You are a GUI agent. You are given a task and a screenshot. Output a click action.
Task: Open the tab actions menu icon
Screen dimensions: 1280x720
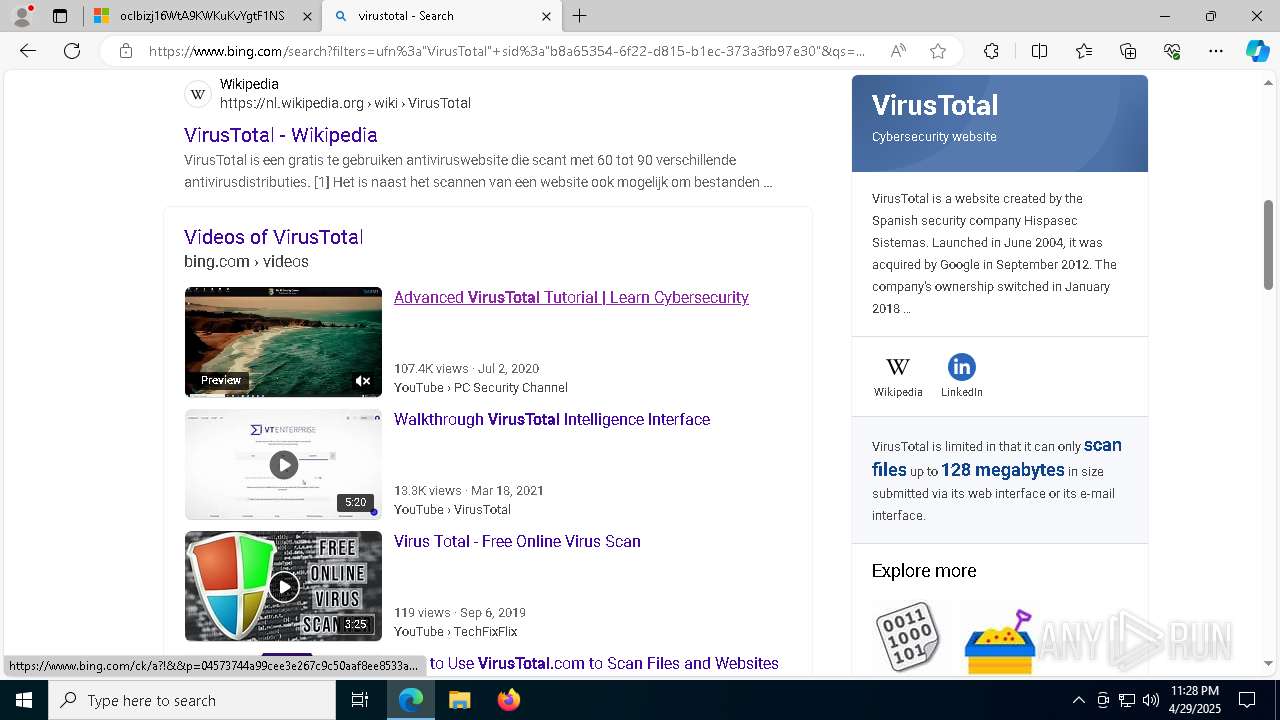point(60,16)
